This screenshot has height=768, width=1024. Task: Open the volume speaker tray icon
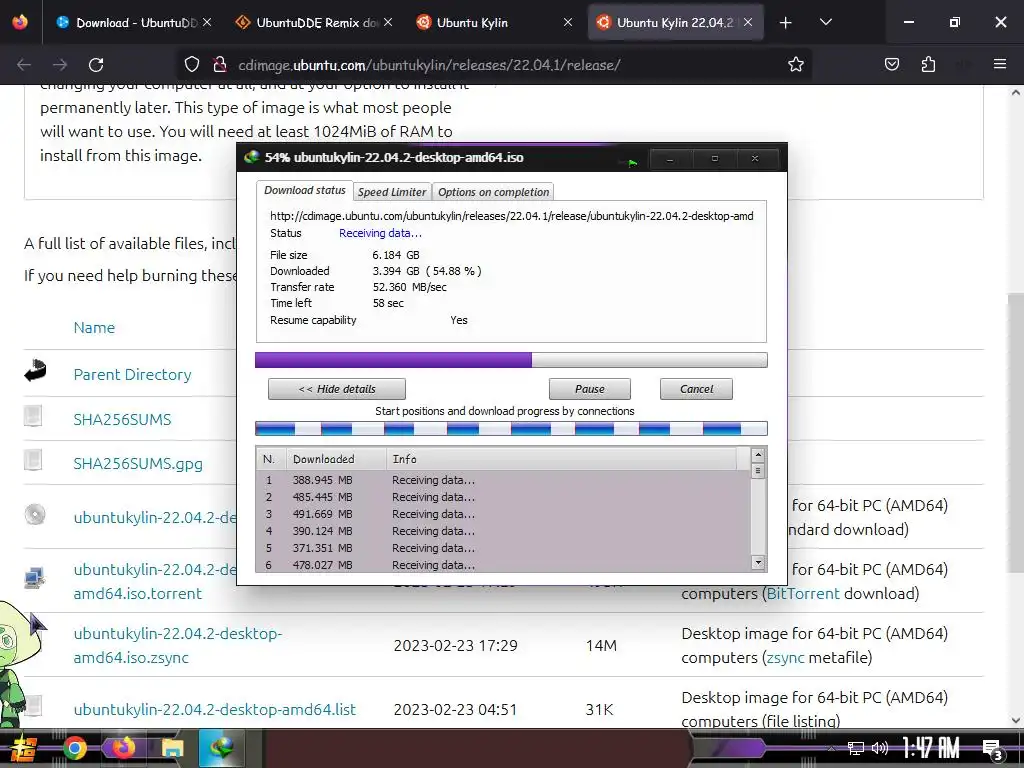point(880,748)
